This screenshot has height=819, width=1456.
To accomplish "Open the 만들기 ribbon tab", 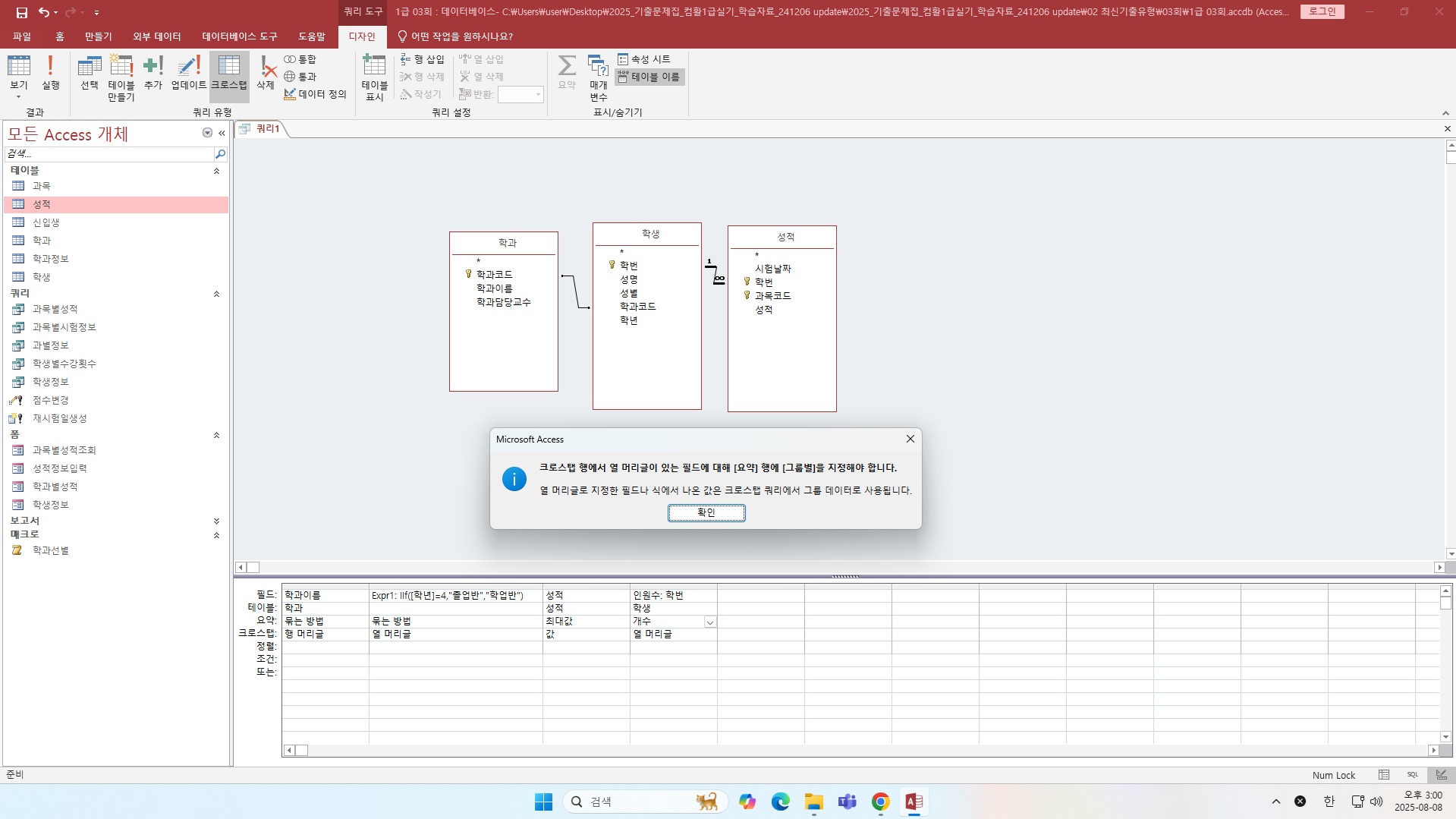I will pos(98,36).
